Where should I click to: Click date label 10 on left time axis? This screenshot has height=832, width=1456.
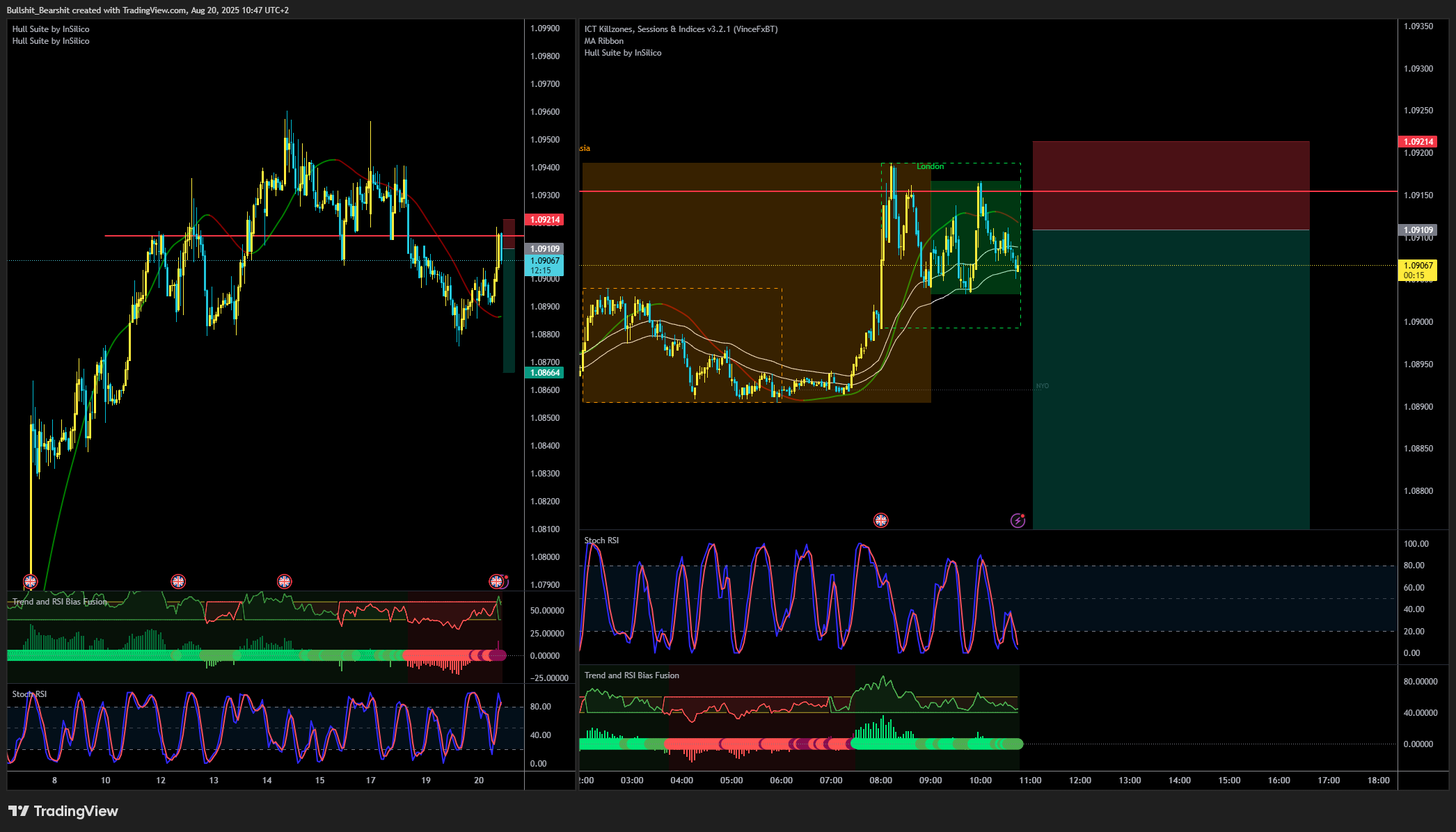pos(106,781)
